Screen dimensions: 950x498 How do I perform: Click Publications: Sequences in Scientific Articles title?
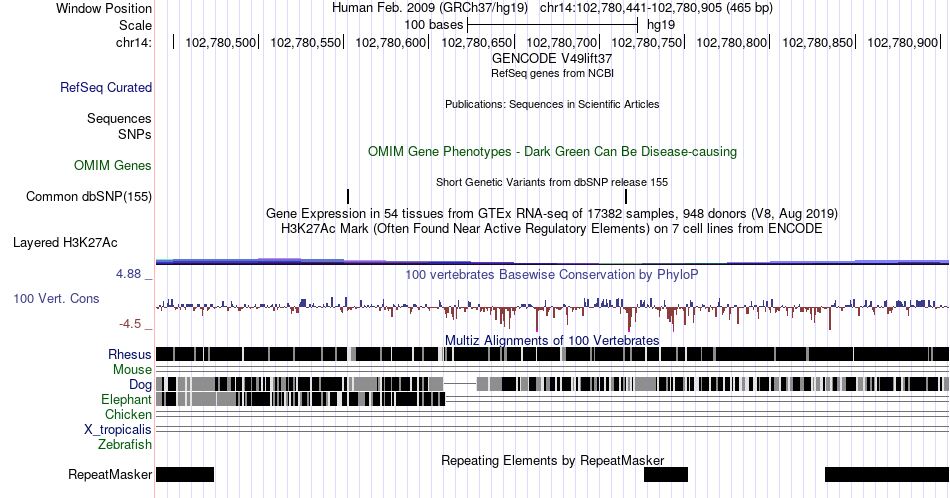point(552,104)
